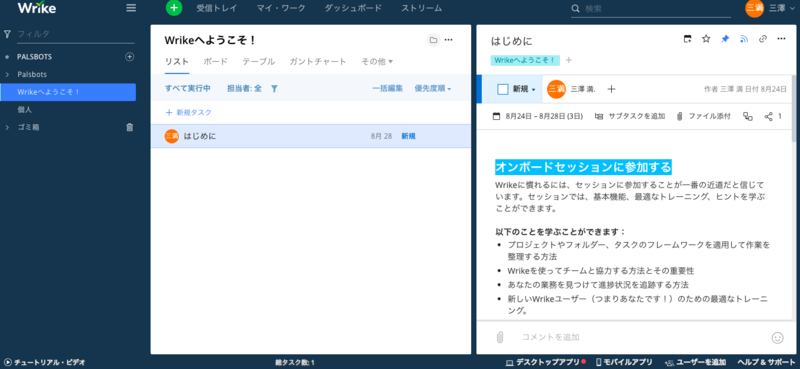Click the paperclip in comment box
This screenshot has height=369, width=800.
[x=500, y=337]
